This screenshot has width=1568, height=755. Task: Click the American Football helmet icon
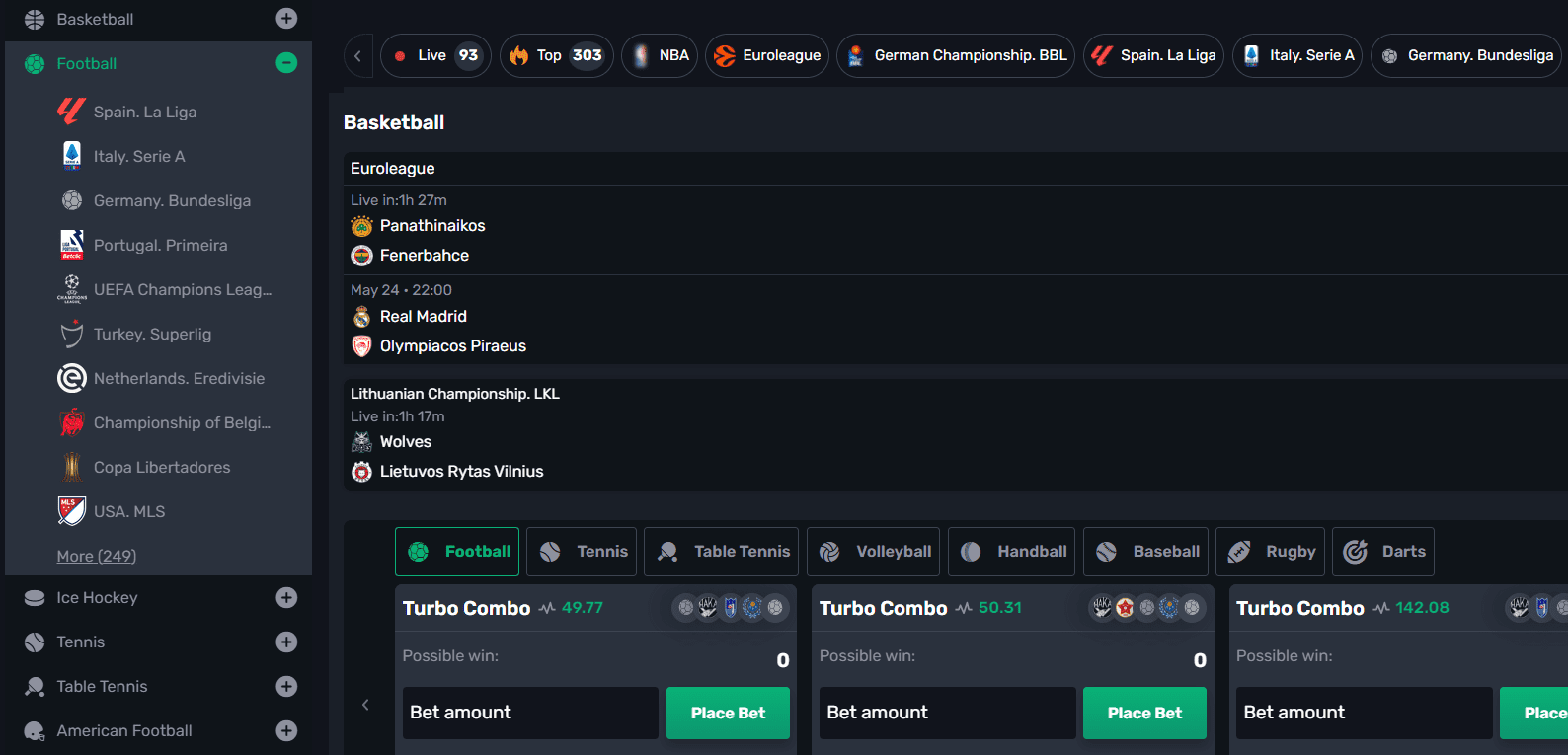click(35, 731)
